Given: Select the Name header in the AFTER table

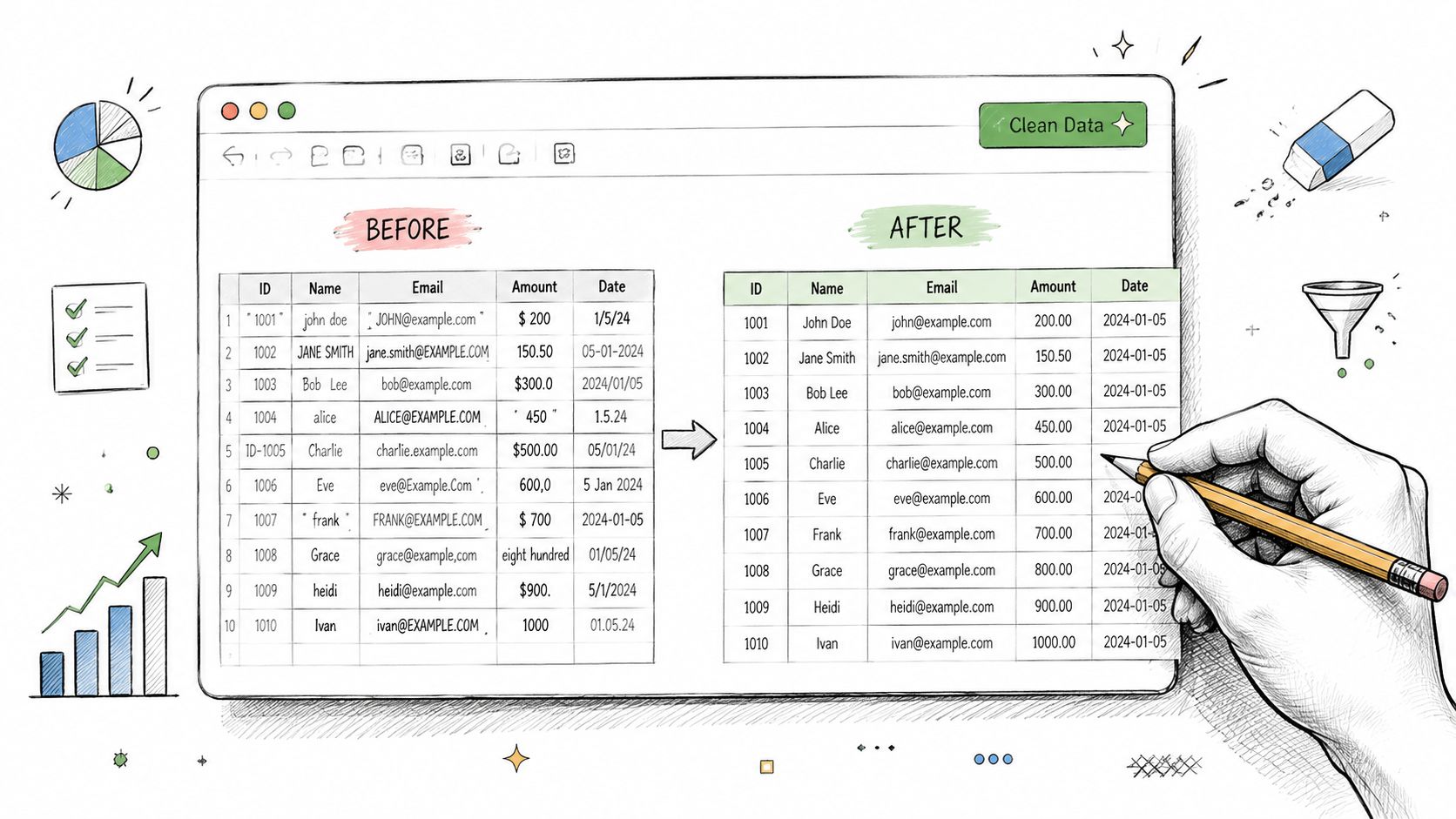Looking at the screenshot, I should point(827,288).
